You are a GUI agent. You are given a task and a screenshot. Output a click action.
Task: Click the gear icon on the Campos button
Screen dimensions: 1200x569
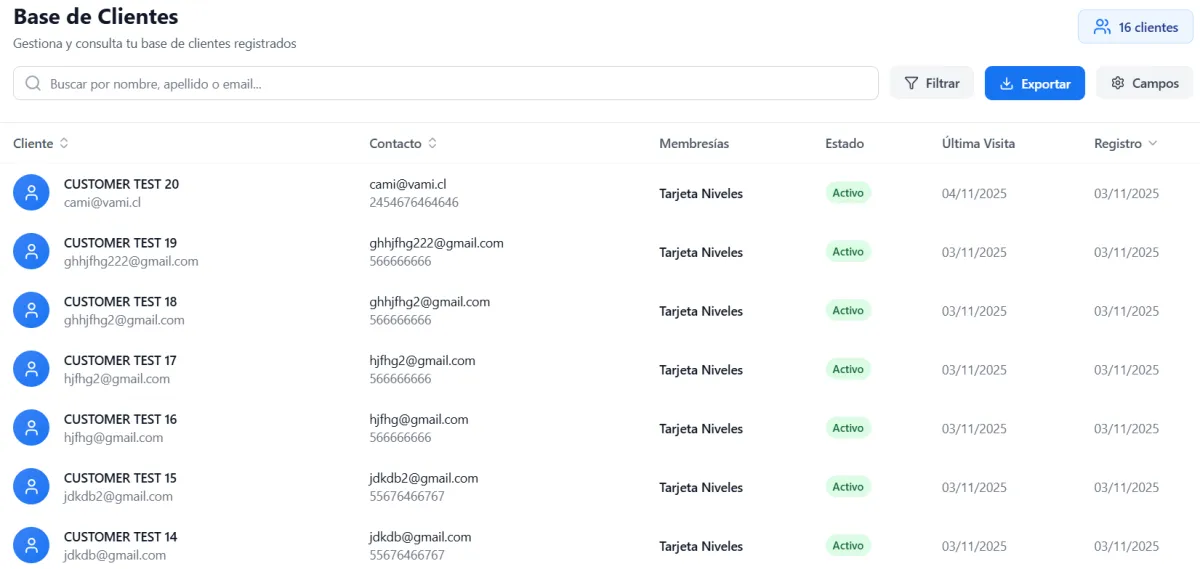pos(1118,84)
